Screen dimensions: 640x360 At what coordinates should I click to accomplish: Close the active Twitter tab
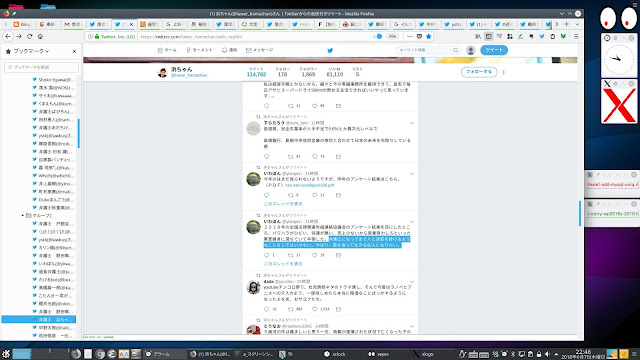tap(131, 24)
